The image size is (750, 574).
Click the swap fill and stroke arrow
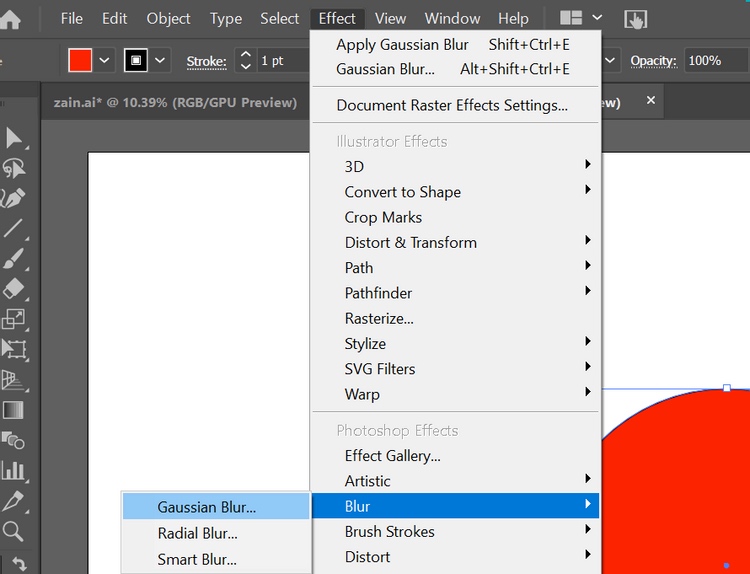pos(19,563)
